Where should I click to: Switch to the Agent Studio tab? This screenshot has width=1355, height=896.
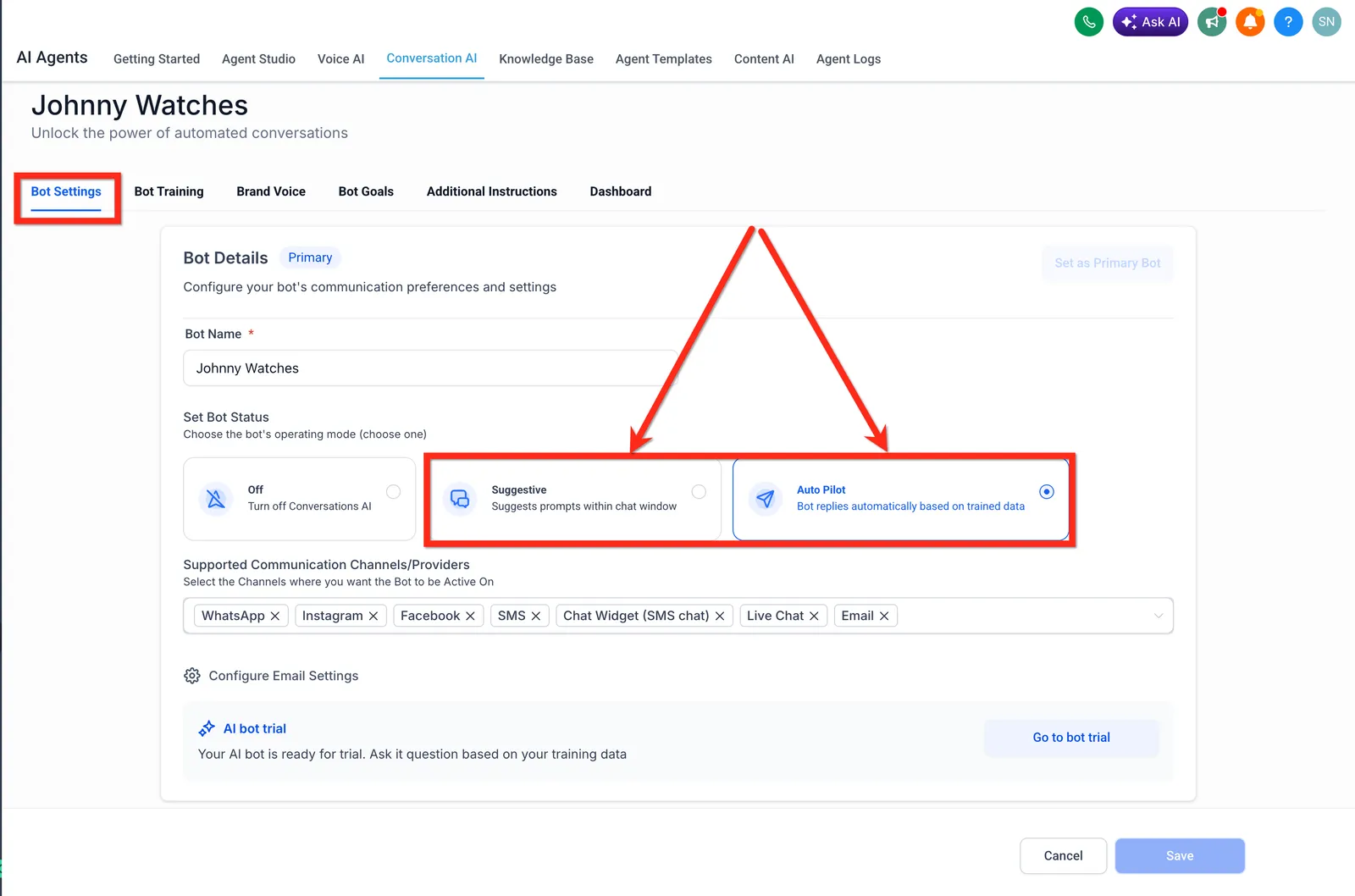click(258, 58)
